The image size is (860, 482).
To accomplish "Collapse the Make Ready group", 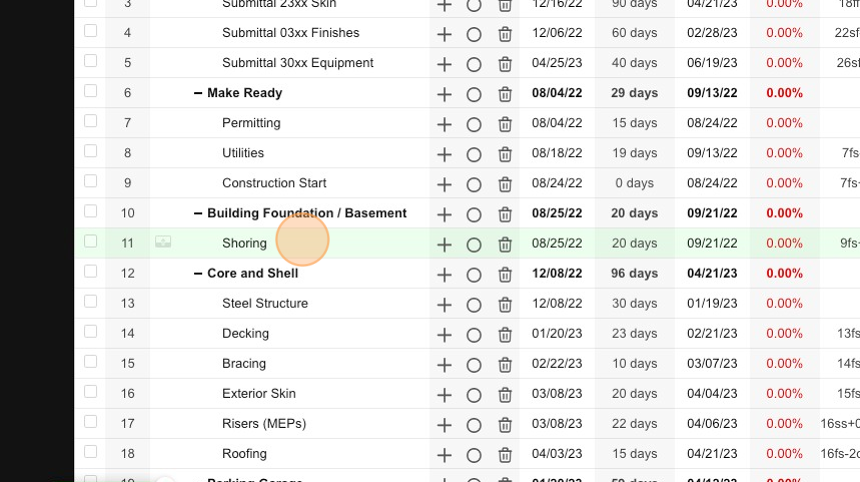I will [198, 93].
